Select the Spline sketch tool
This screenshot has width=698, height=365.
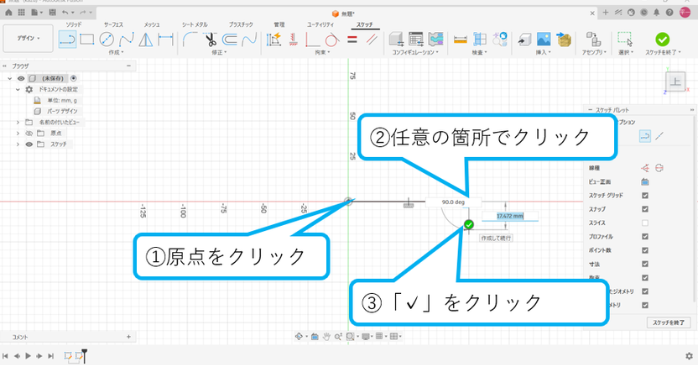tap(126, 40)
